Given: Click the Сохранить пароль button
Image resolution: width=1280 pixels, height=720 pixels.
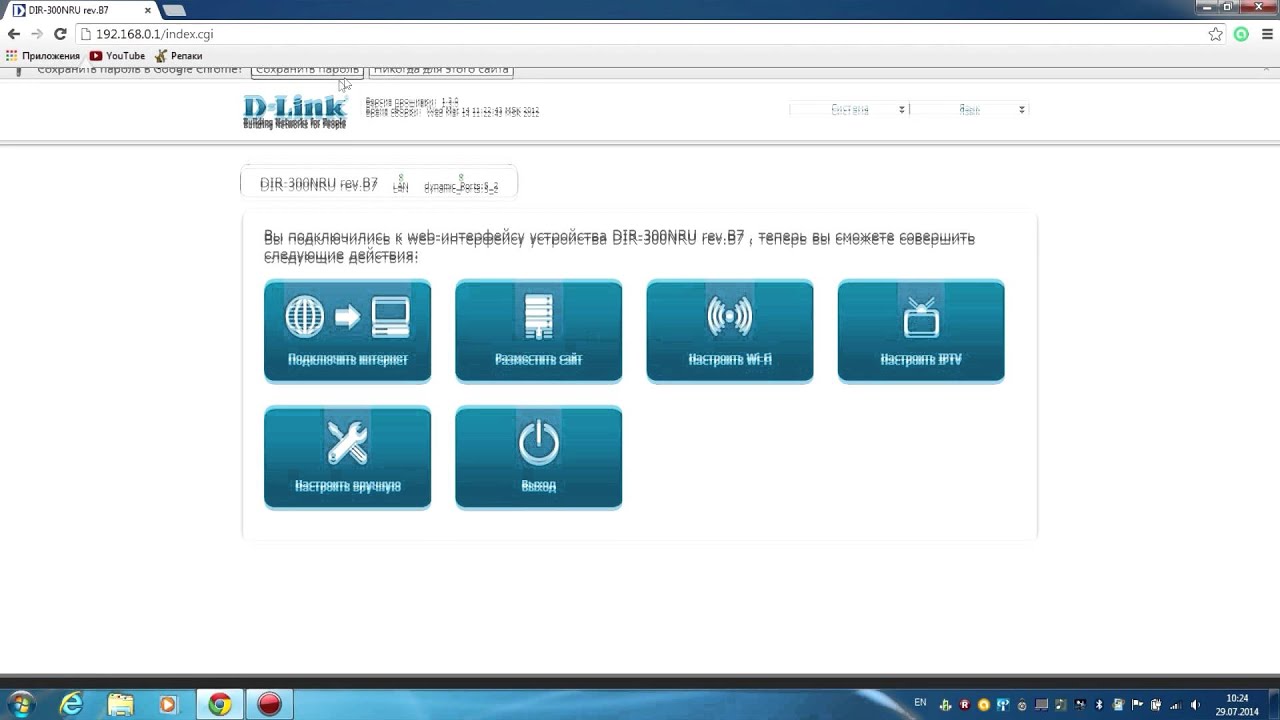Looking at the screenshot, I should click(307, 70).
